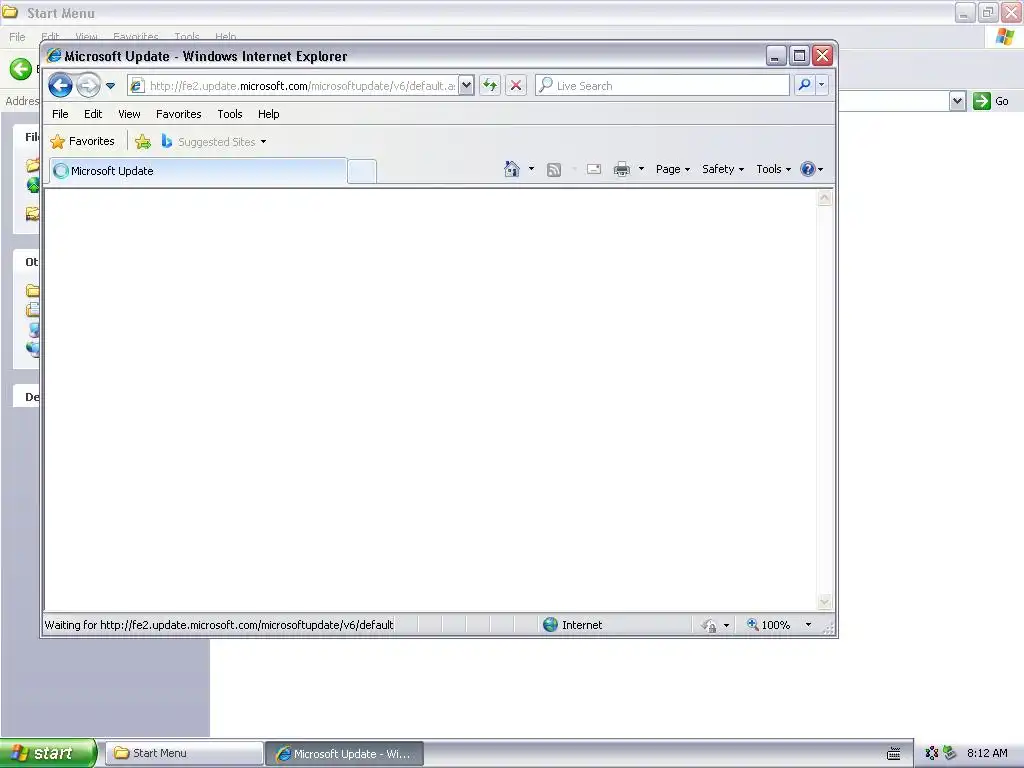The width and height of the screenshot is (1024, 768).
Task: Expand the Home button dropdown arrow
Action: [x=531, y=169]
